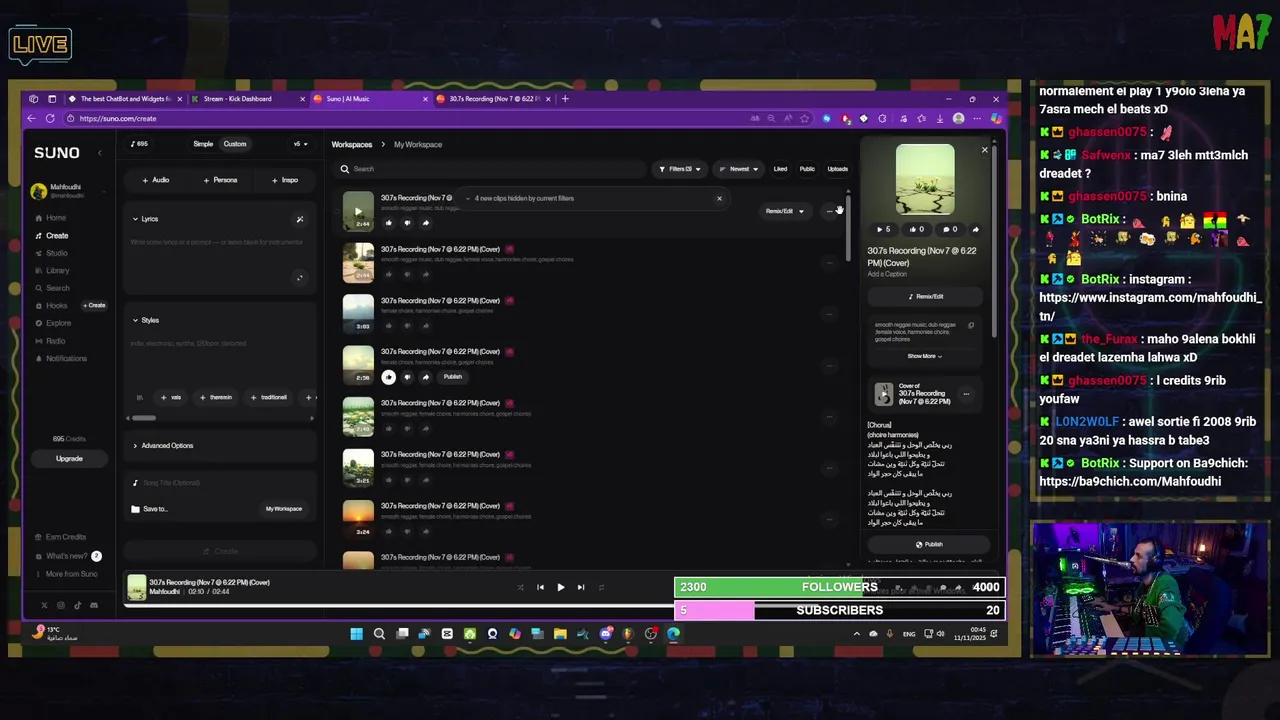The height and width of the screenshot is (720, 1280).
Task: Click the share icon in the detail panel
Action: click(975, 229)
